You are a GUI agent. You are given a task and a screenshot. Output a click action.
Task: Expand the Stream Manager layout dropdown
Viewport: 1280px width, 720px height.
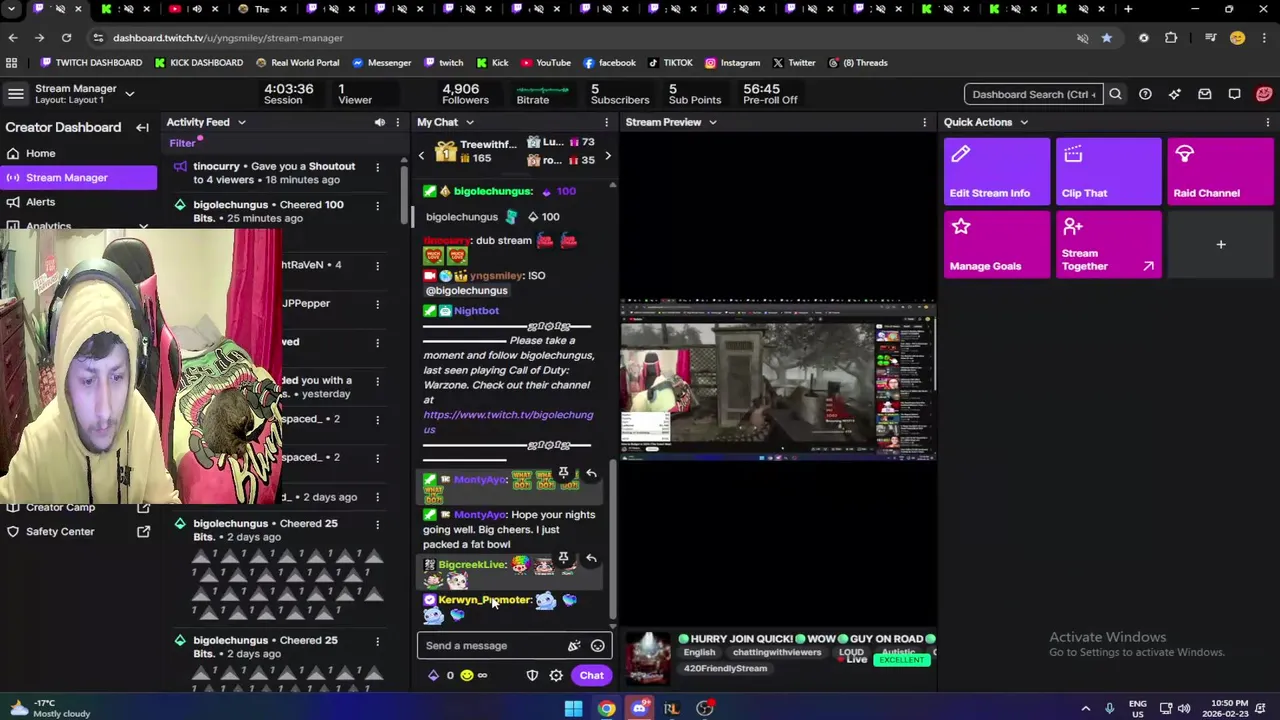129,94
